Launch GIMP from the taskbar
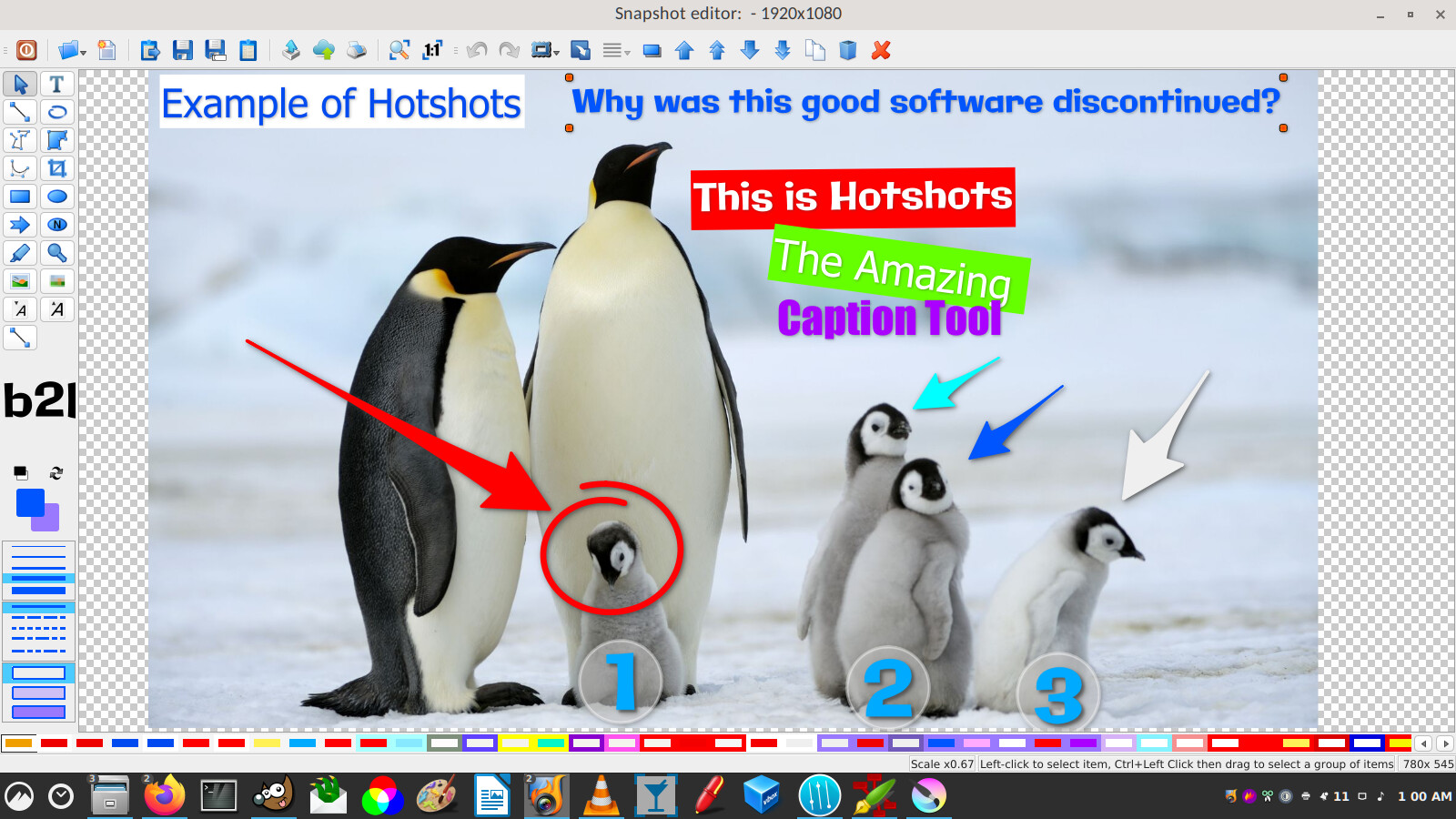The image size is (1456, 819). (x=273, y=795)
